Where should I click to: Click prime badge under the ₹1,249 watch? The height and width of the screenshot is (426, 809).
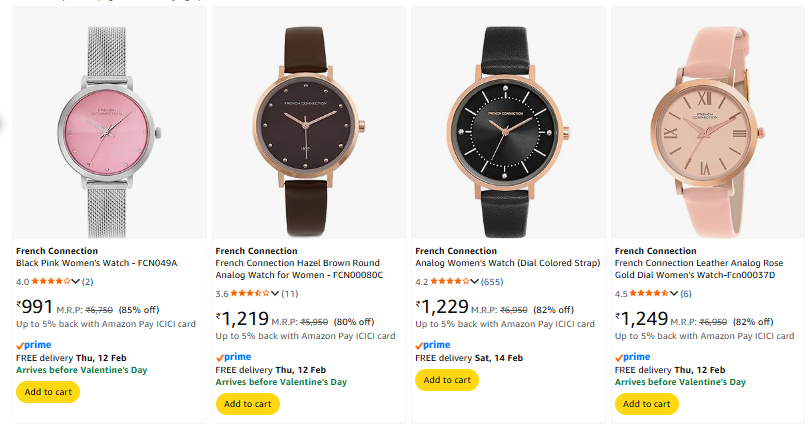click(634, 356)
